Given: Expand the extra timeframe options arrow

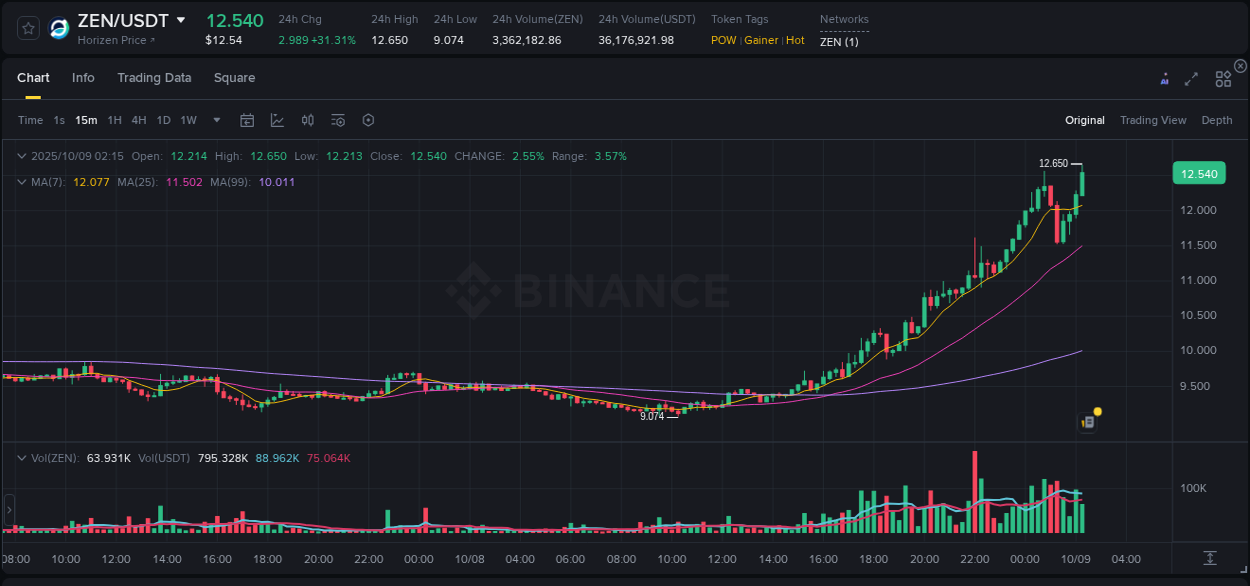Looking at the screenshot, I should pos(214,120).
